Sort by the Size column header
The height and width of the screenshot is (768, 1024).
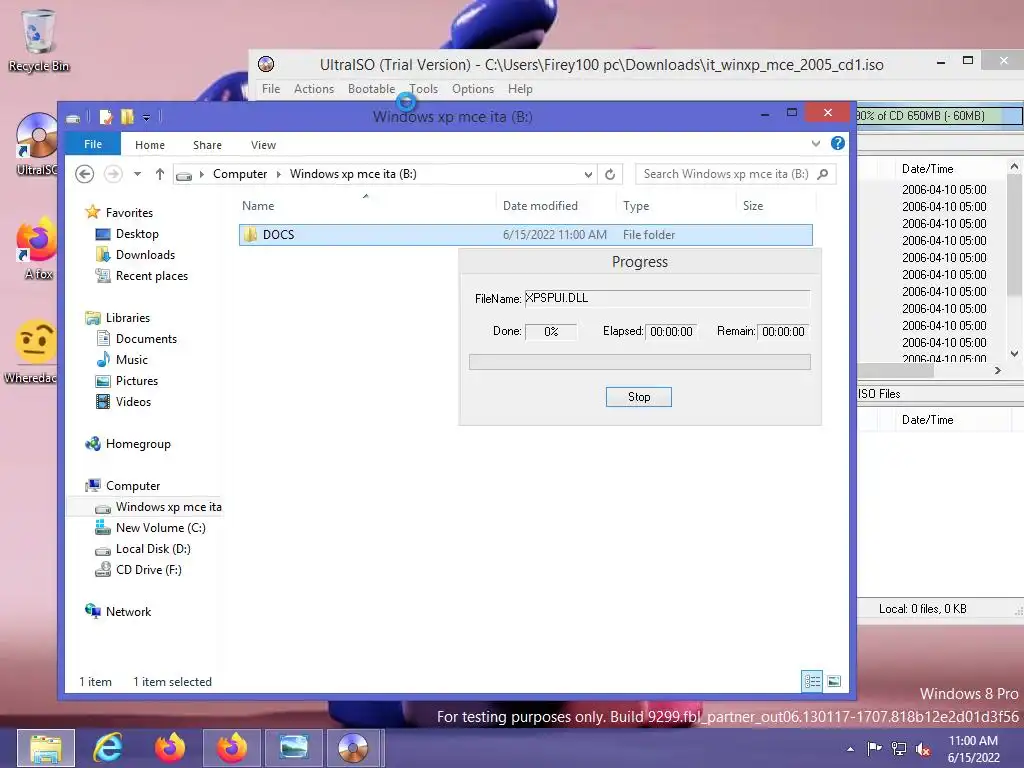[x=776, y=206]
